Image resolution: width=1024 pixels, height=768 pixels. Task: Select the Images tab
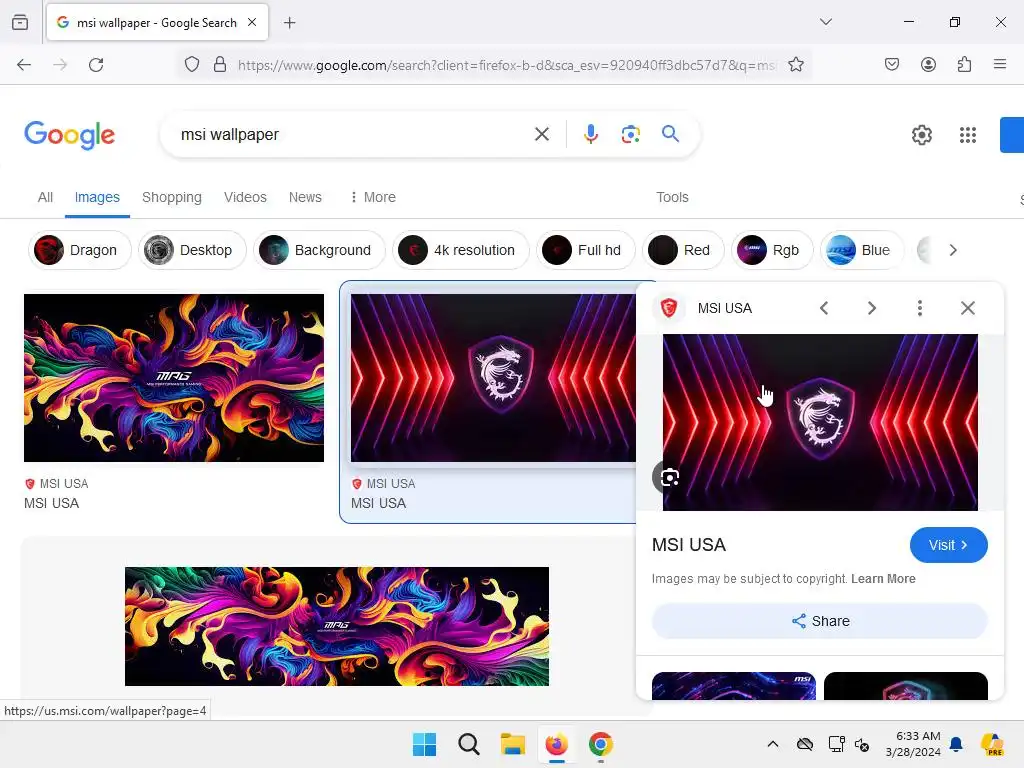(97, 197)
